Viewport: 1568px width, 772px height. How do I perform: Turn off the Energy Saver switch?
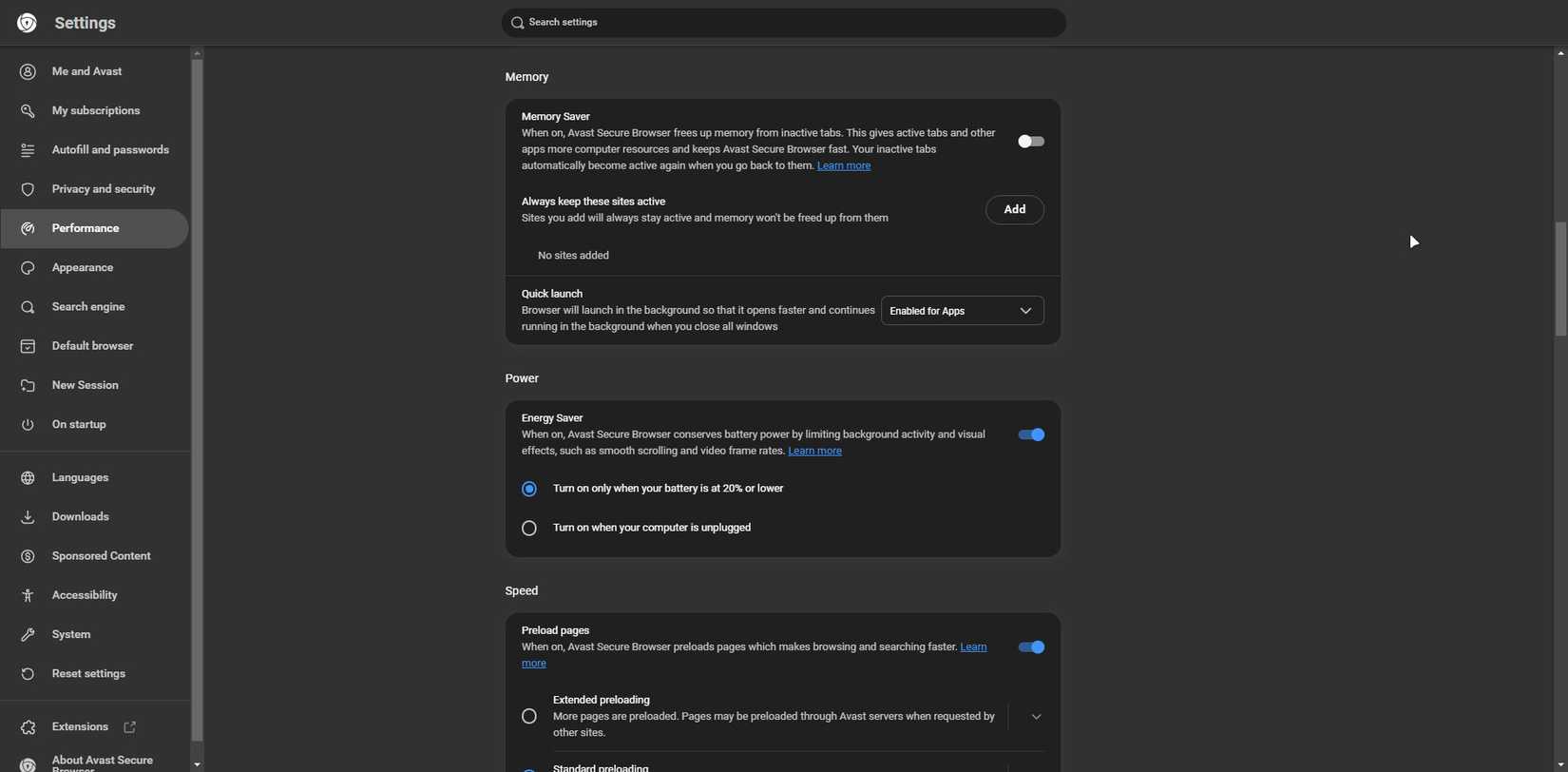pyautogui.click(x=1031, y=435)
